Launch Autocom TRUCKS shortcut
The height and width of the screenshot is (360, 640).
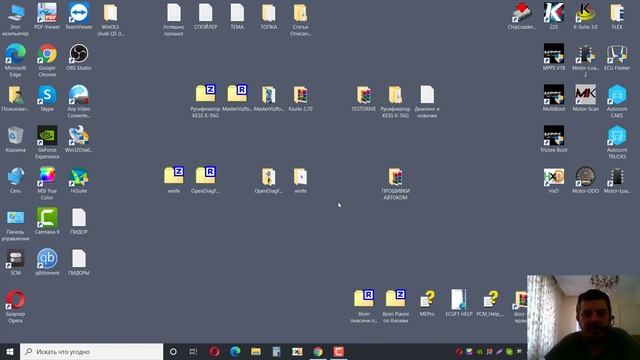click(617, 136)
